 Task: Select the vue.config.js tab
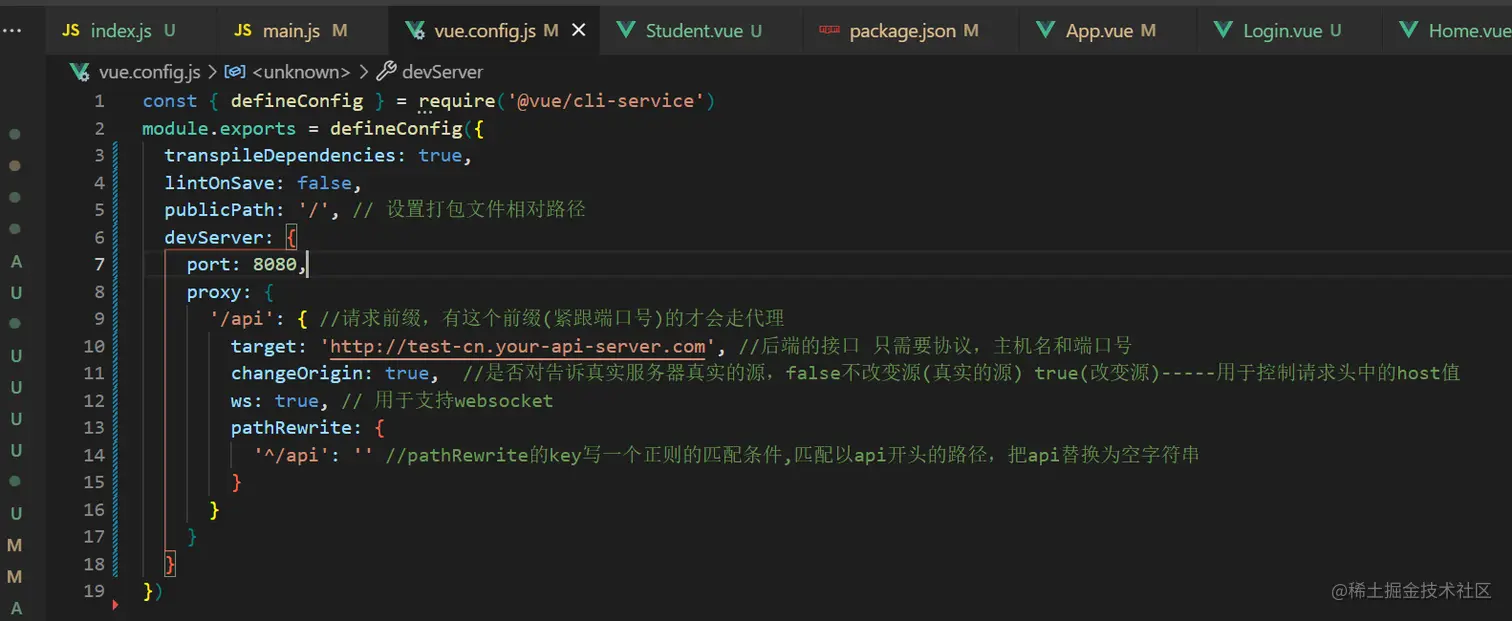click(x=496, y=31)
